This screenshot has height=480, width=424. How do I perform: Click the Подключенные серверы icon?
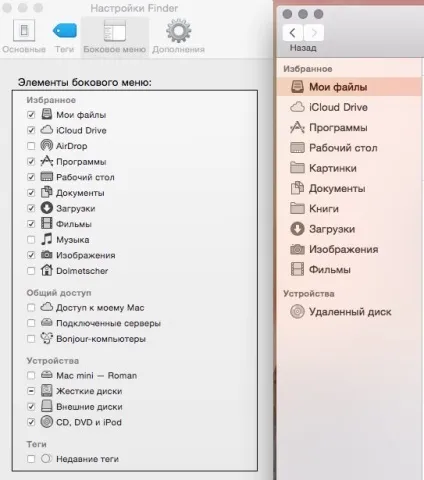pyautogui.click(x=47, y=322)
